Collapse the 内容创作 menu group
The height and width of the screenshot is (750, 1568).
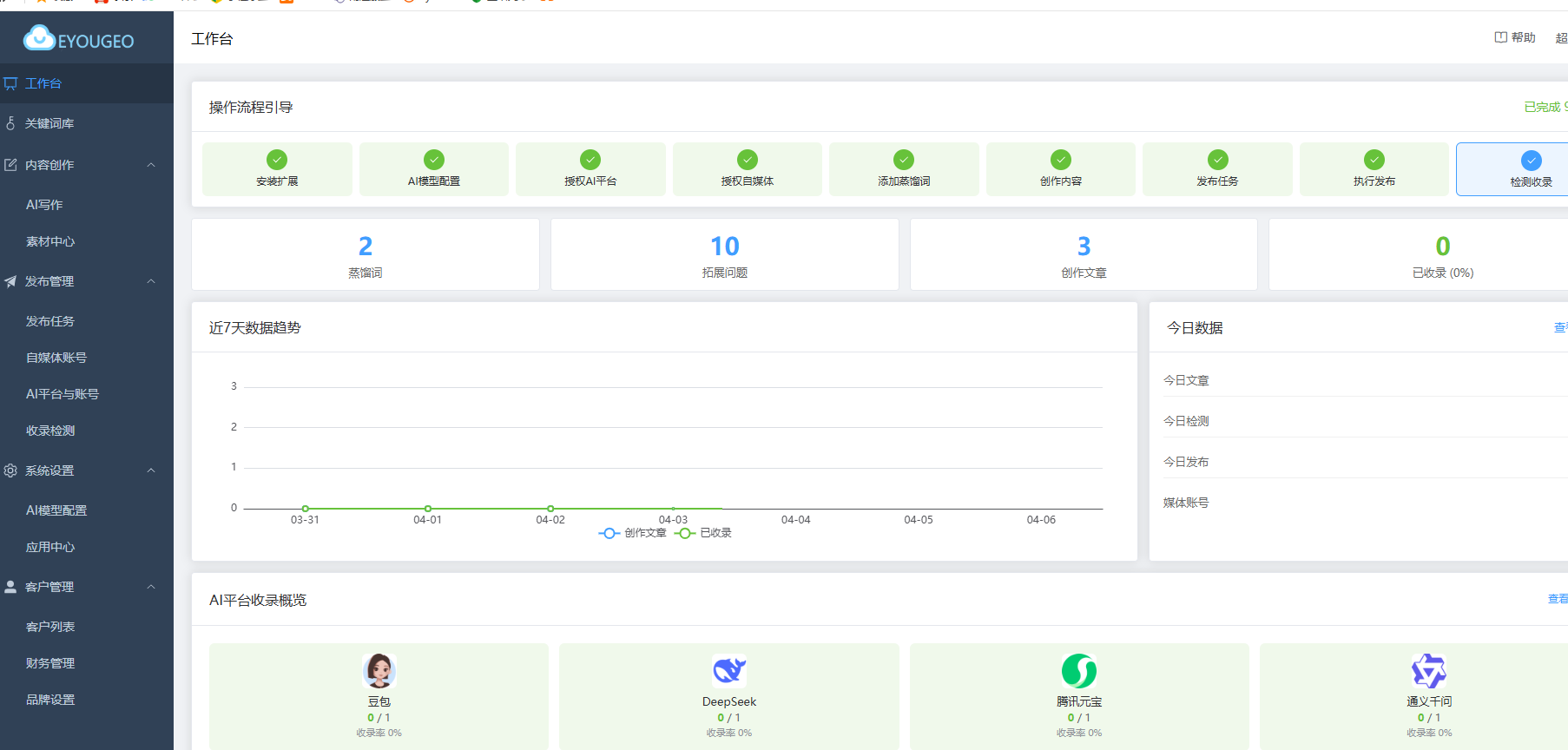click(x=151, y=165)
